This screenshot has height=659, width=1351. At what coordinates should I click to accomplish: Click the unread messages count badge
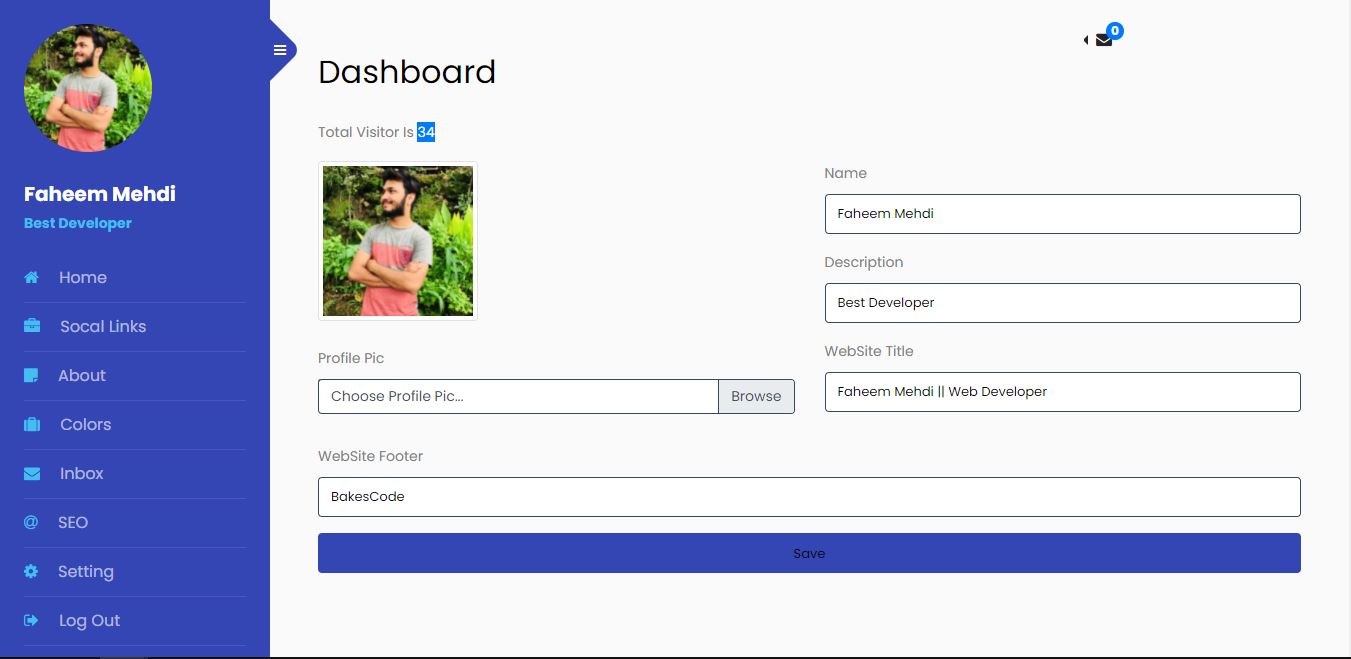click(1115, 30)
